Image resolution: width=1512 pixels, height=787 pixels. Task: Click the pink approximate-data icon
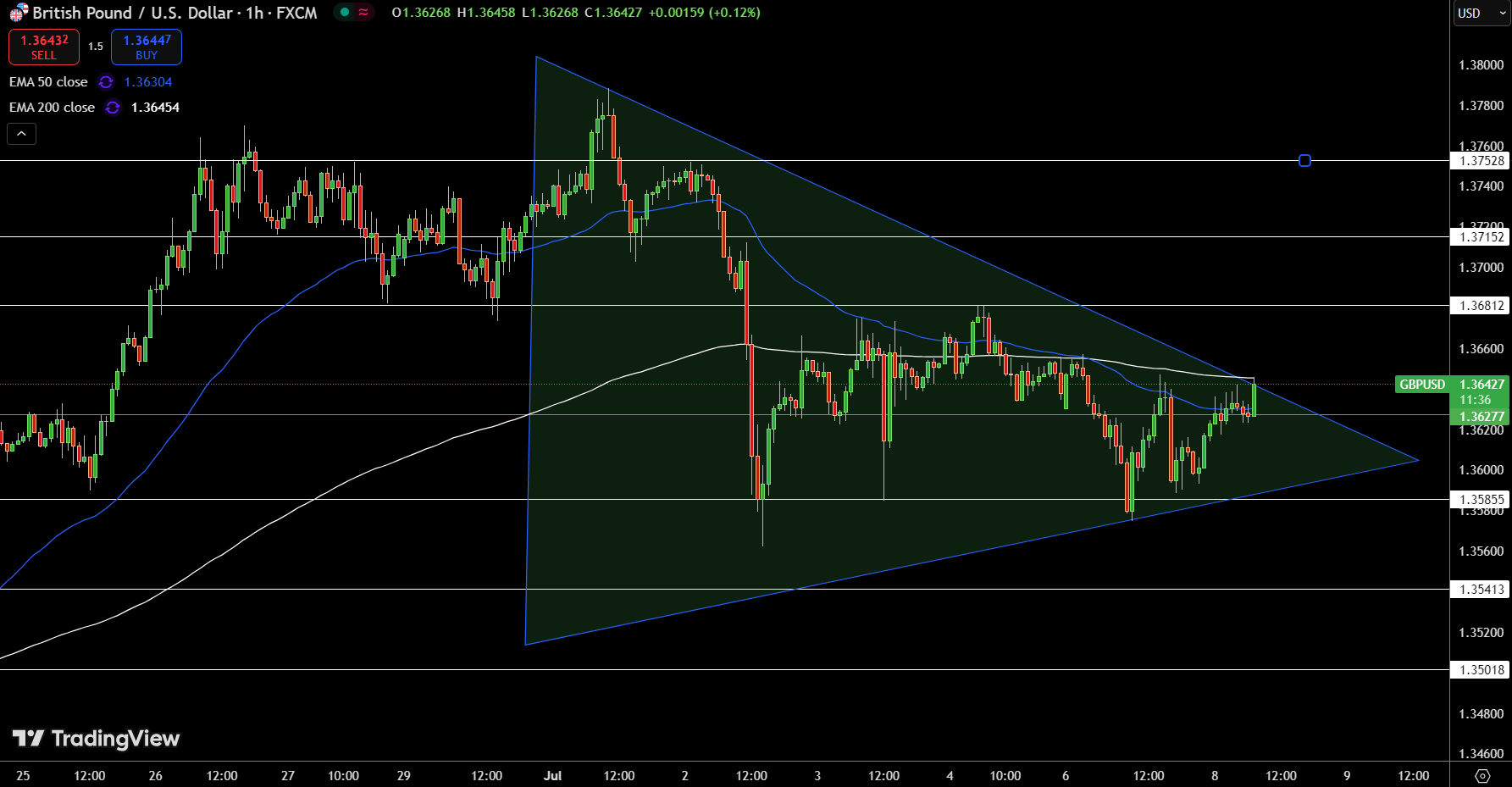click(x=363, y=13)
